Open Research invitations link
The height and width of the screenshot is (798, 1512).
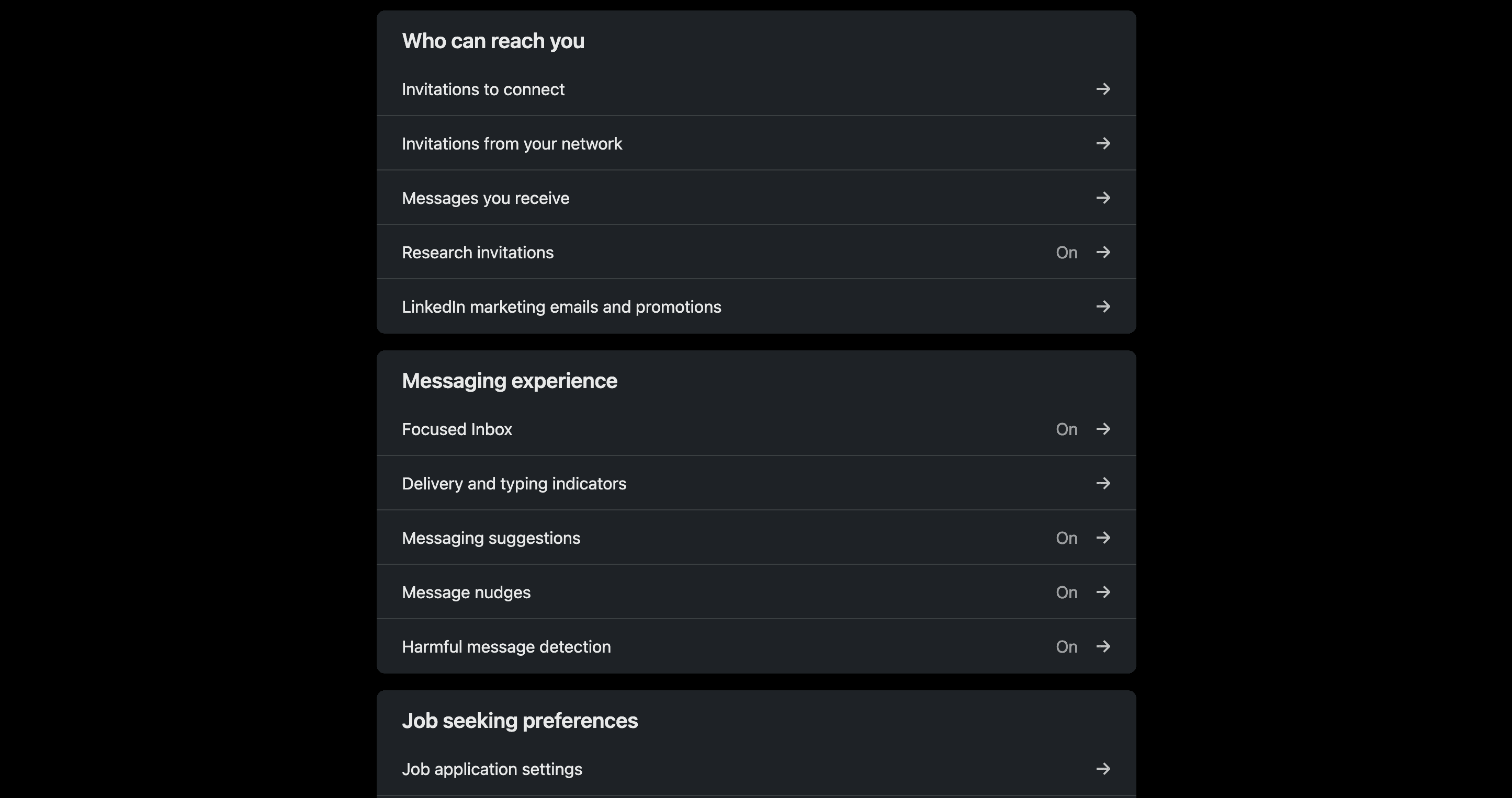477,253
